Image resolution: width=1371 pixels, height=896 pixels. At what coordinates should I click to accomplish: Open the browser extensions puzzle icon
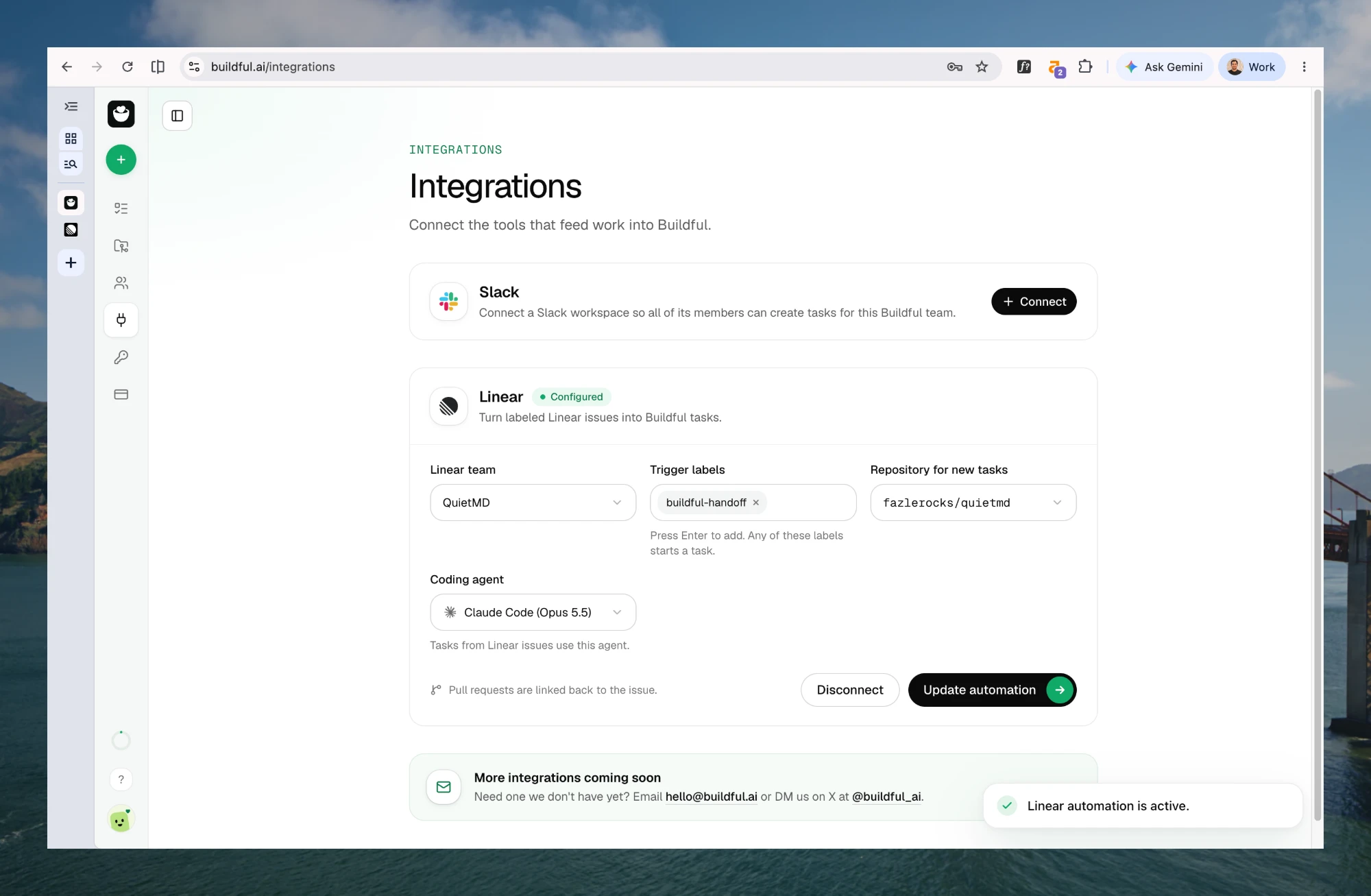(x=1085, y=66)
